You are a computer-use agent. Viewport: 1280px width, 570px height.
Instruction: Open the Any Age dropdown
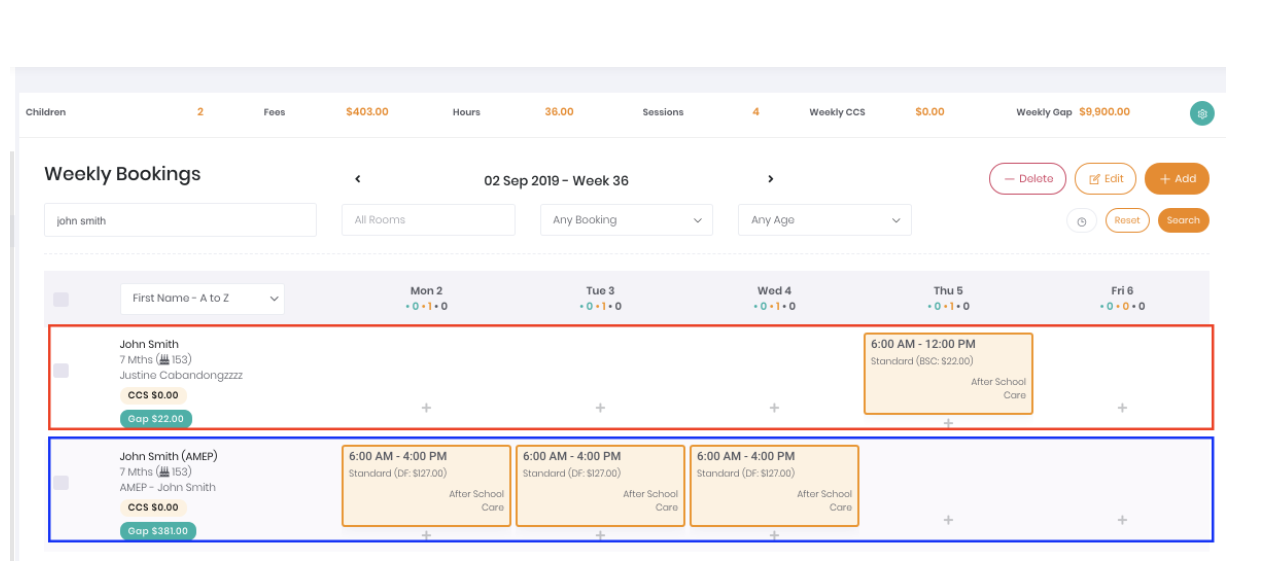point(824,221)
